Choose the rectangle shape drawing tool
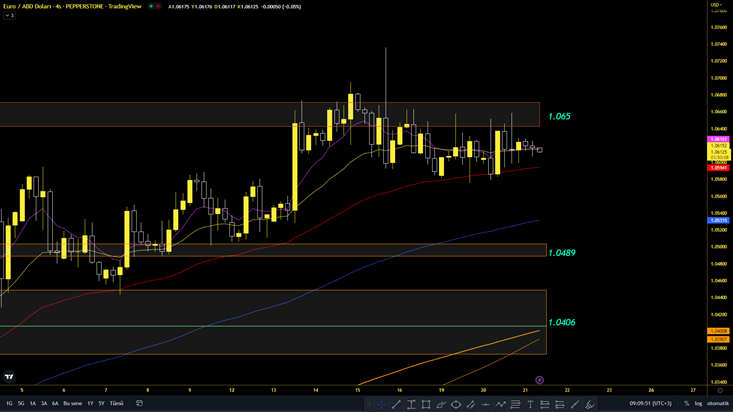Viewport: 733px width, 412px height. pyautogui.click(x=426, y=404)
